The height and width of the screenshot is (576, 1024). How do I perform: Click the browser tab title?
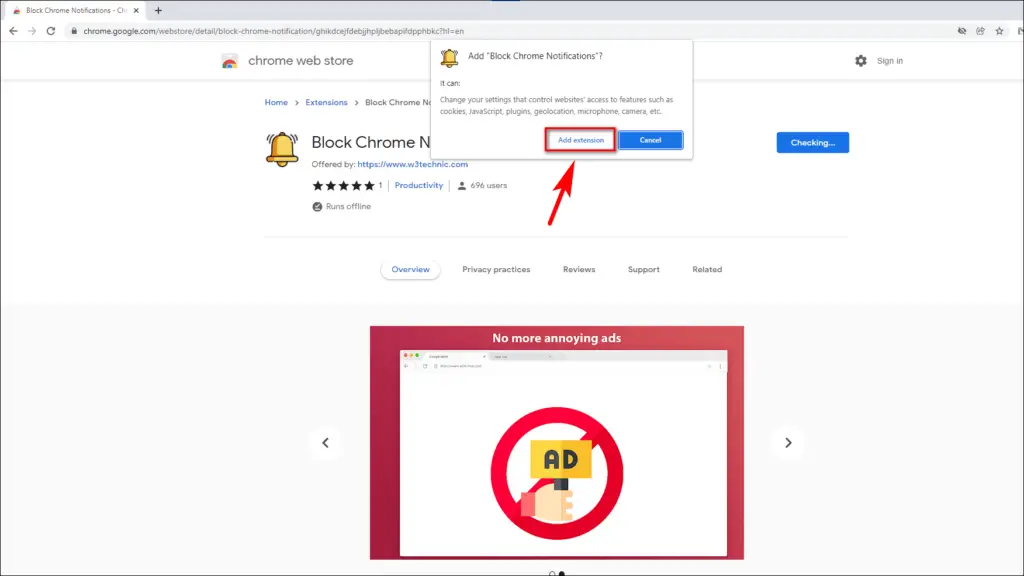(x=76, y=10)
